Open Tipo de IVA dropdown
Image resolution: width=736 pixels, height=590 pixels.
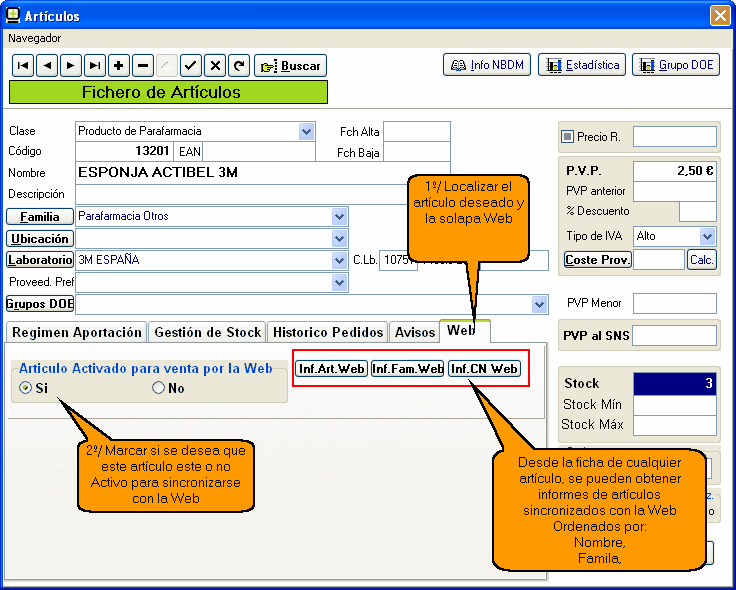click(x=708, y=236)
